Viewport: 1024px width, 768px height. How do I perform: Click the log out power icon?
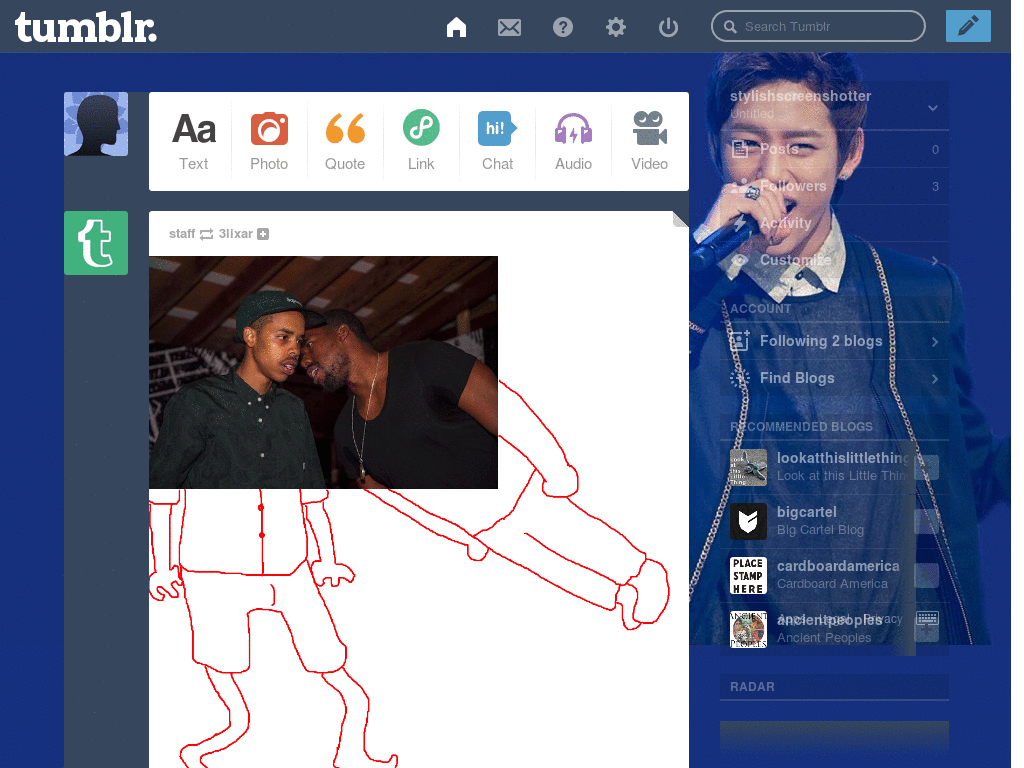[668, 27]
